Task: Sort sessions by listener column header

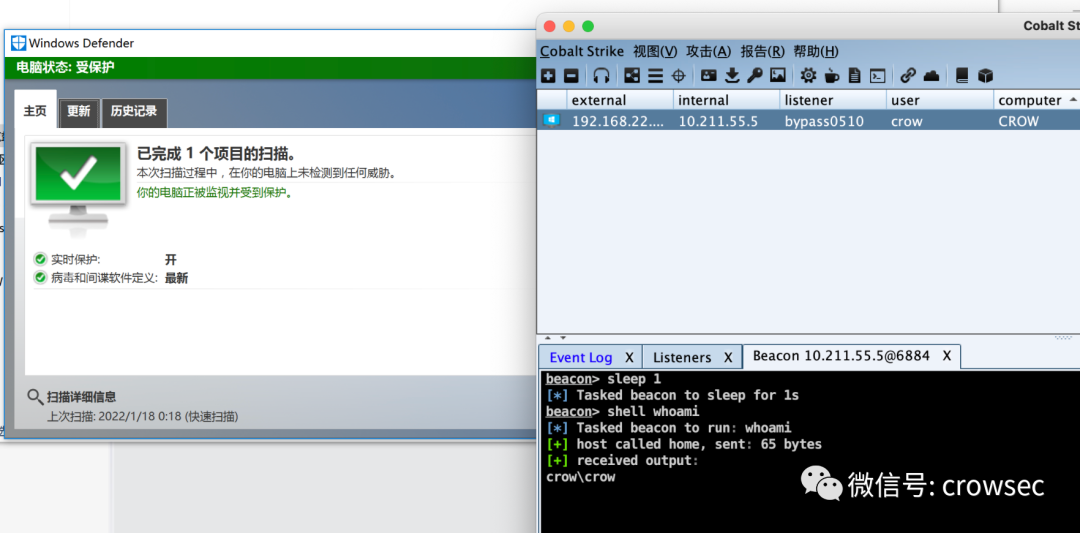Action: click(833, 101)
